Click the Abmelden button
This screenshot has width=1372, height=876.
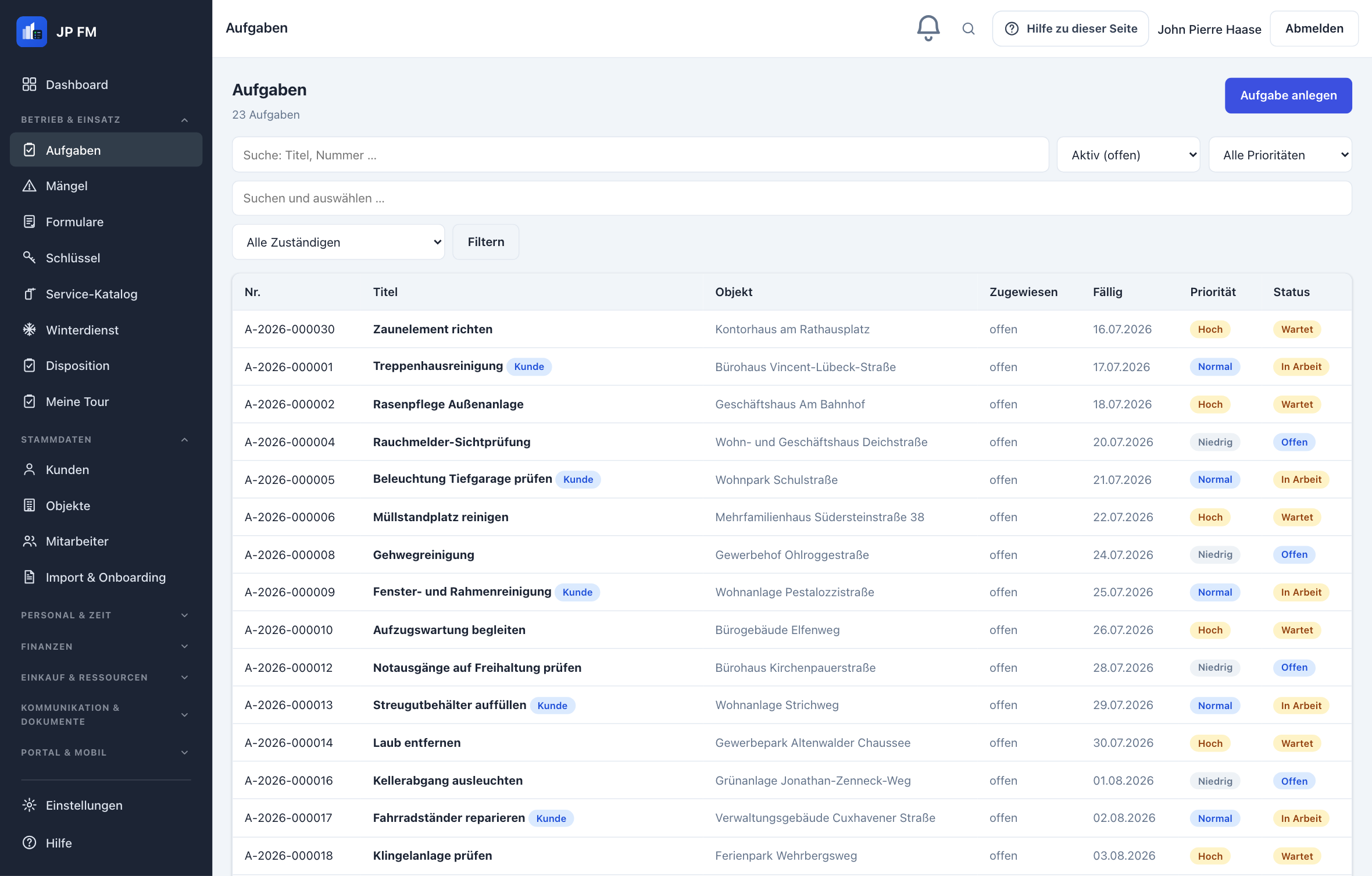[x=1314, y=29]
